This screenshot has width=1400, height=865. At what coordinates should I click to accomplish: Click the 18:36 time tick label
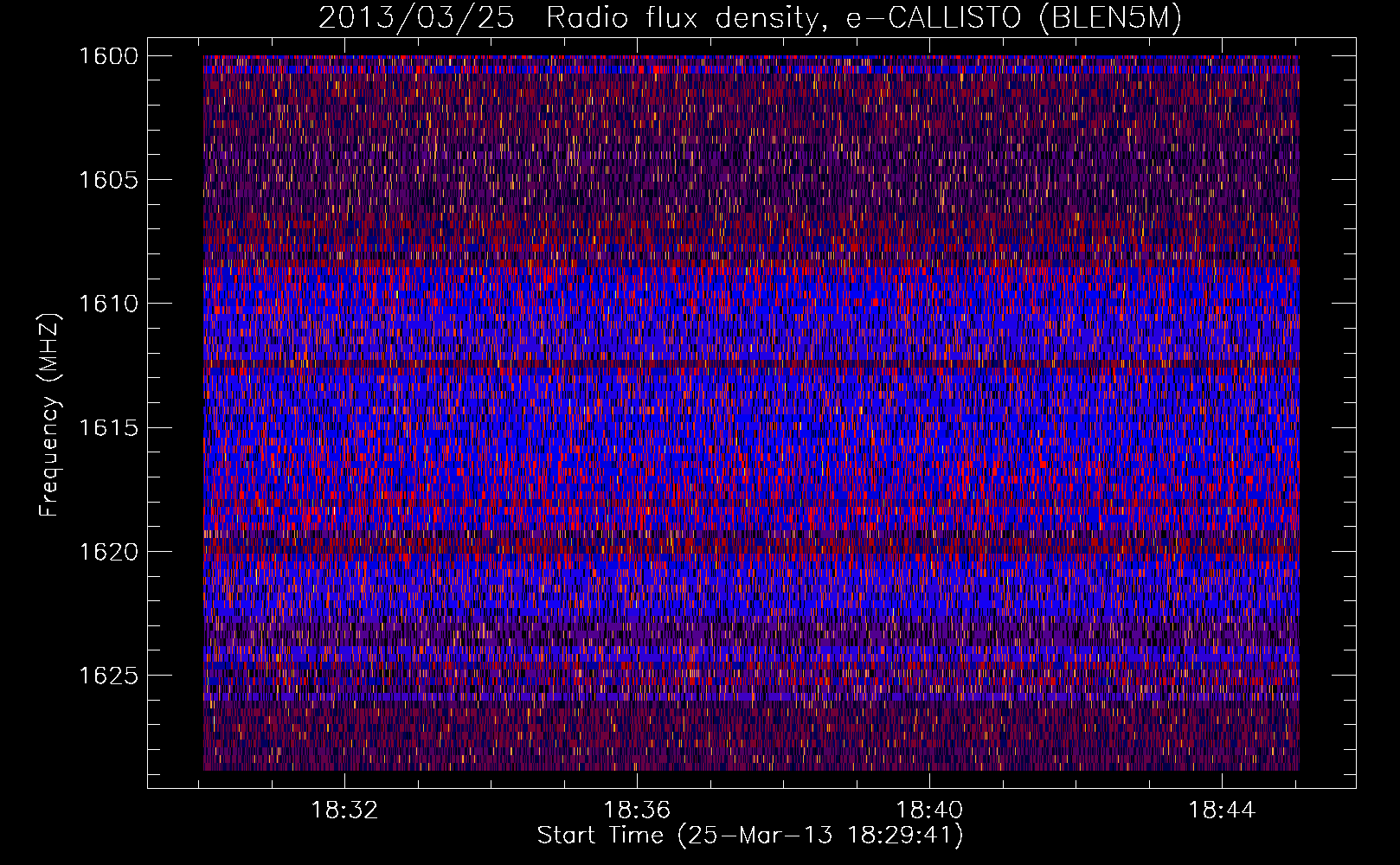click(x=637, y=810)
